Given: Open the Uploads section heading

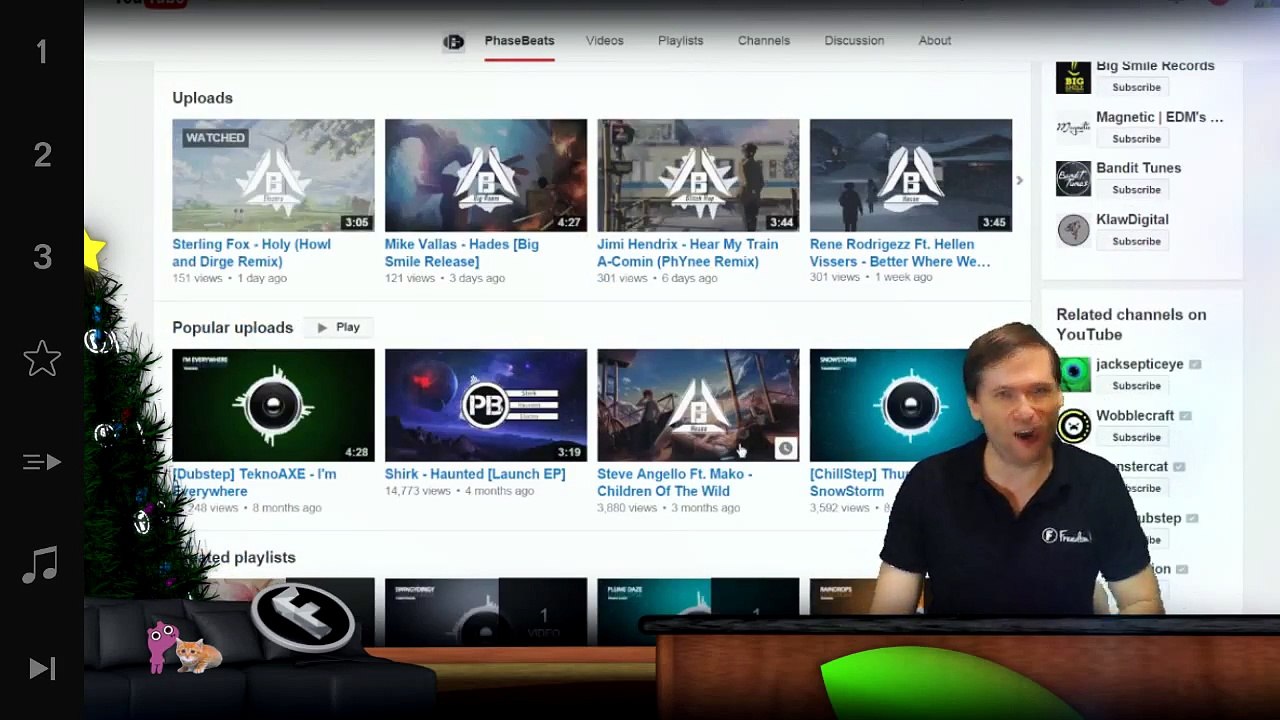Looking at the screenshot, I should (202, 98).
